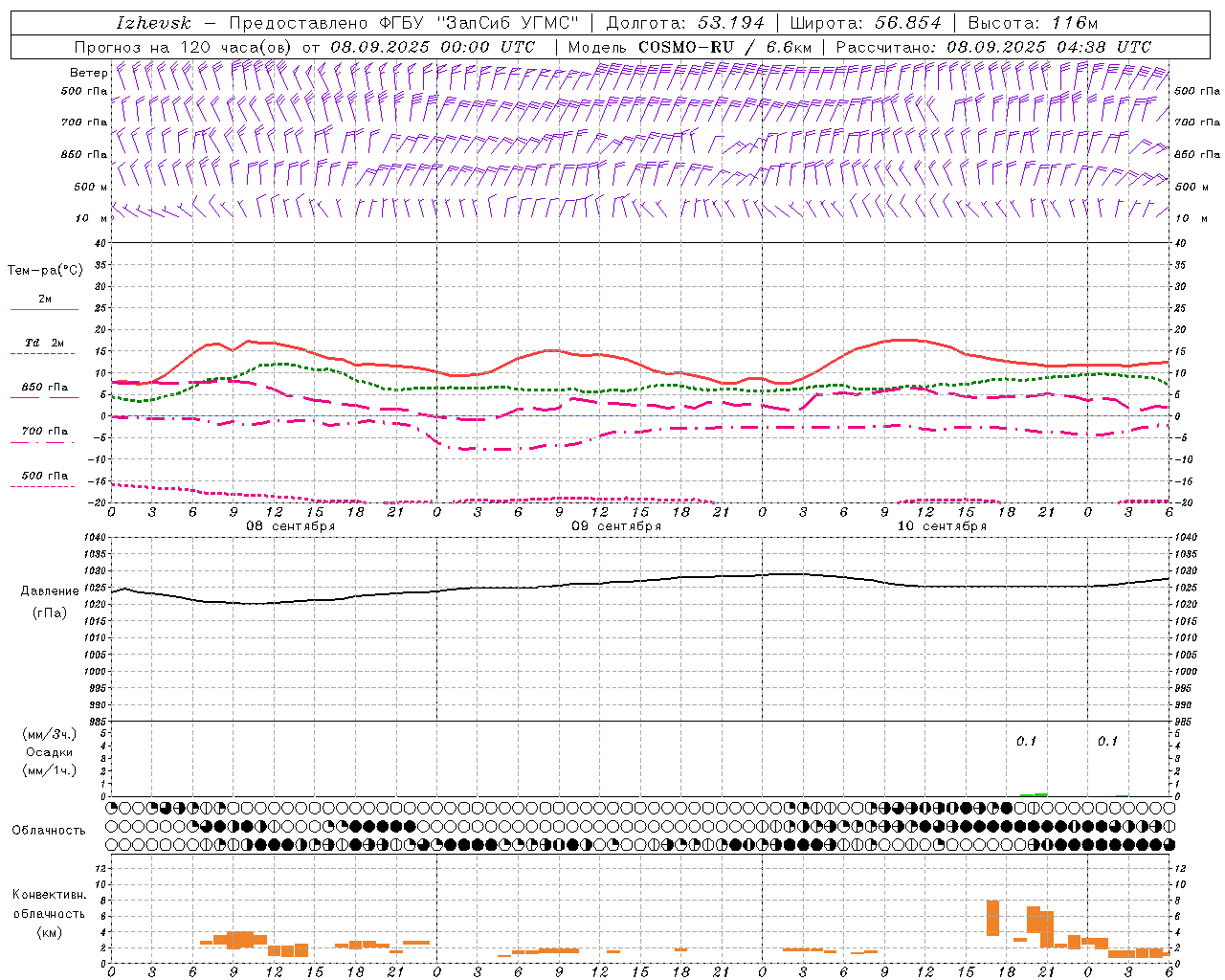Select the Модель COSMO-RU / 6.6км label
The width and height of the screenshot is (1225, 980).
pos(690,47)
